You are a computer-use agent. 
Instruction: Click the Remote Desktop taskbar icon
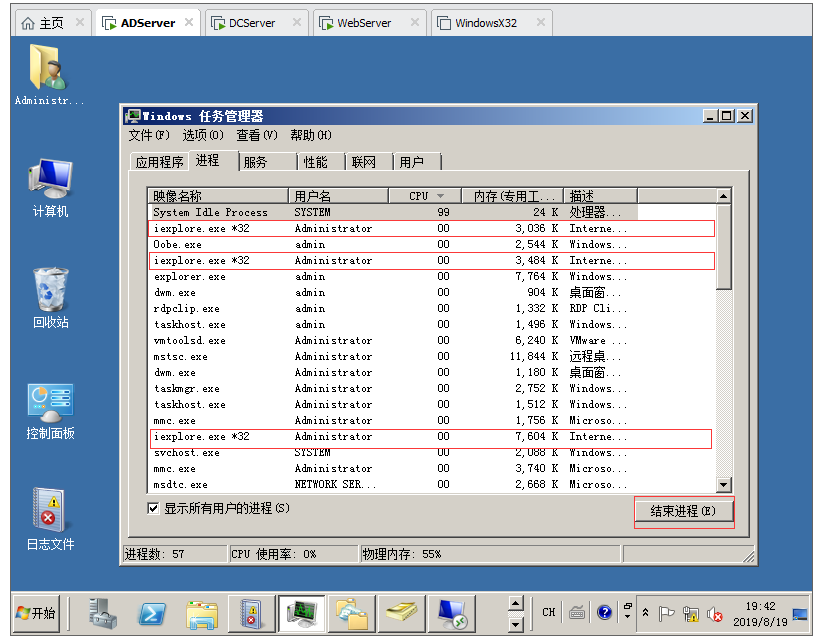point(452,612)
